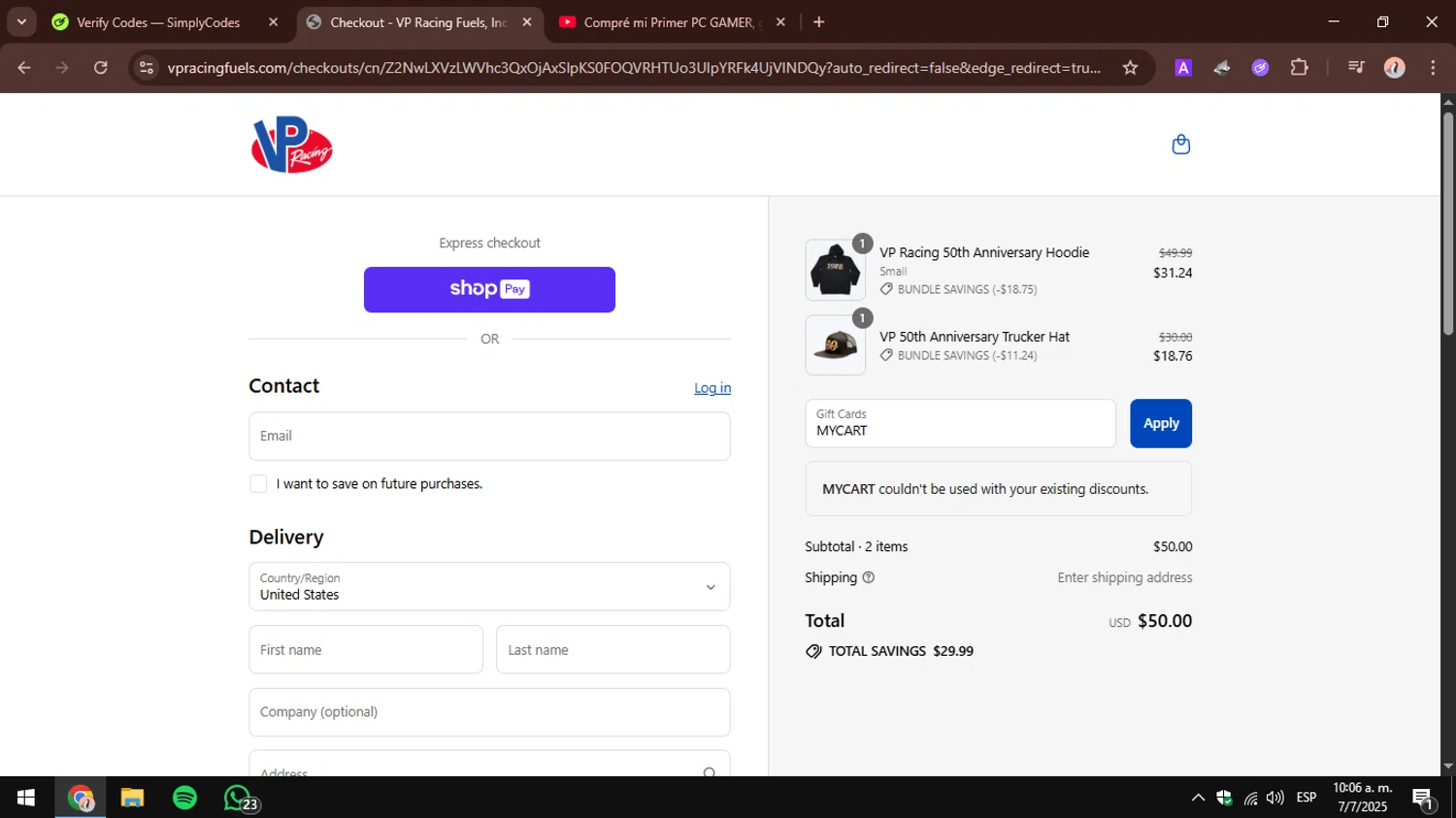Image resolution: width=1456 pixels, height=818 pixels.
Task: Click the Gift Cards code field
Action: click(960, 423)
